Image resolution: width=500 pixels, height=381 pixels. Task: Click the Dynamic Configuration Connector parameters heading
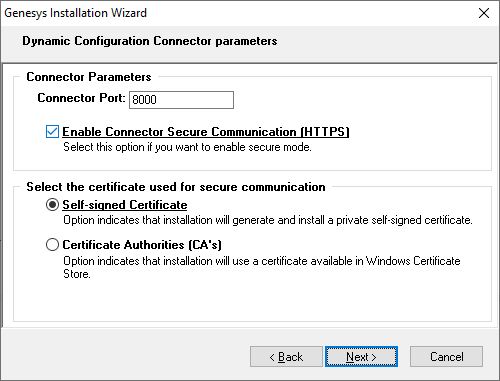150,41
